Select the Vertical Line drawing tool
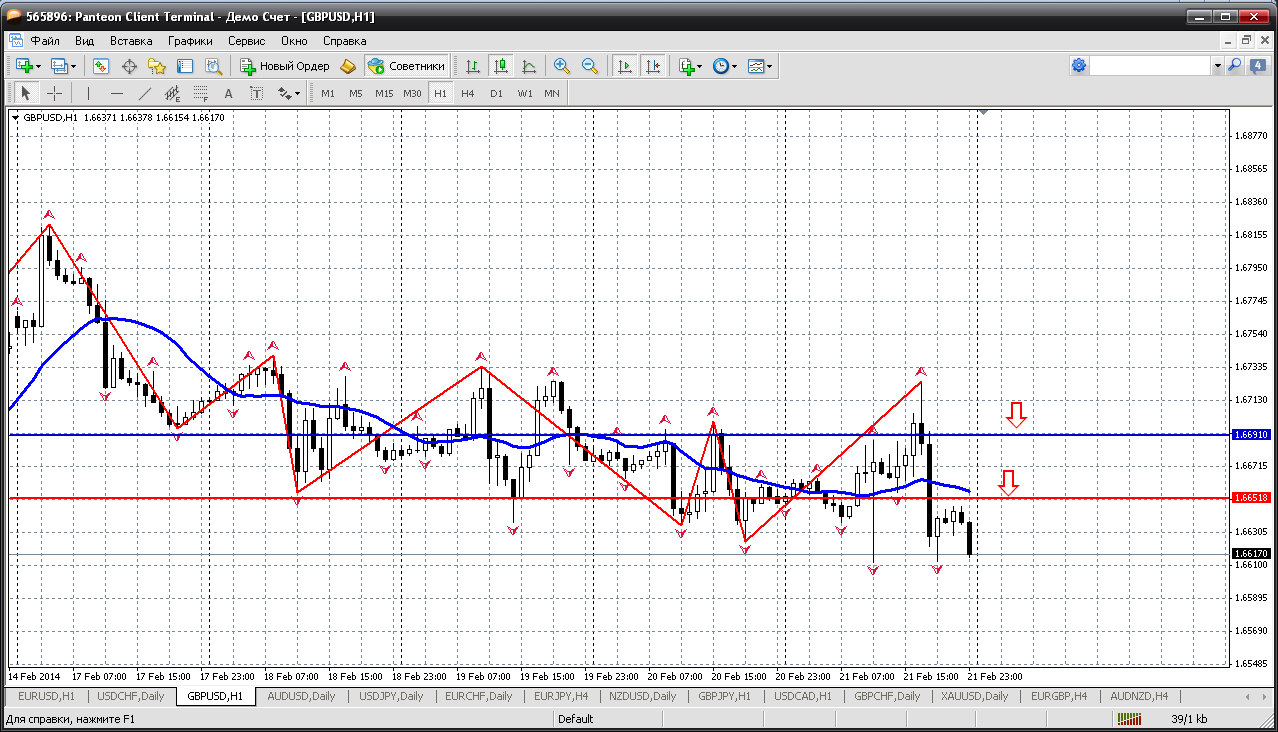The height and width of the screenshot is (732, 1278). (88, 93)
